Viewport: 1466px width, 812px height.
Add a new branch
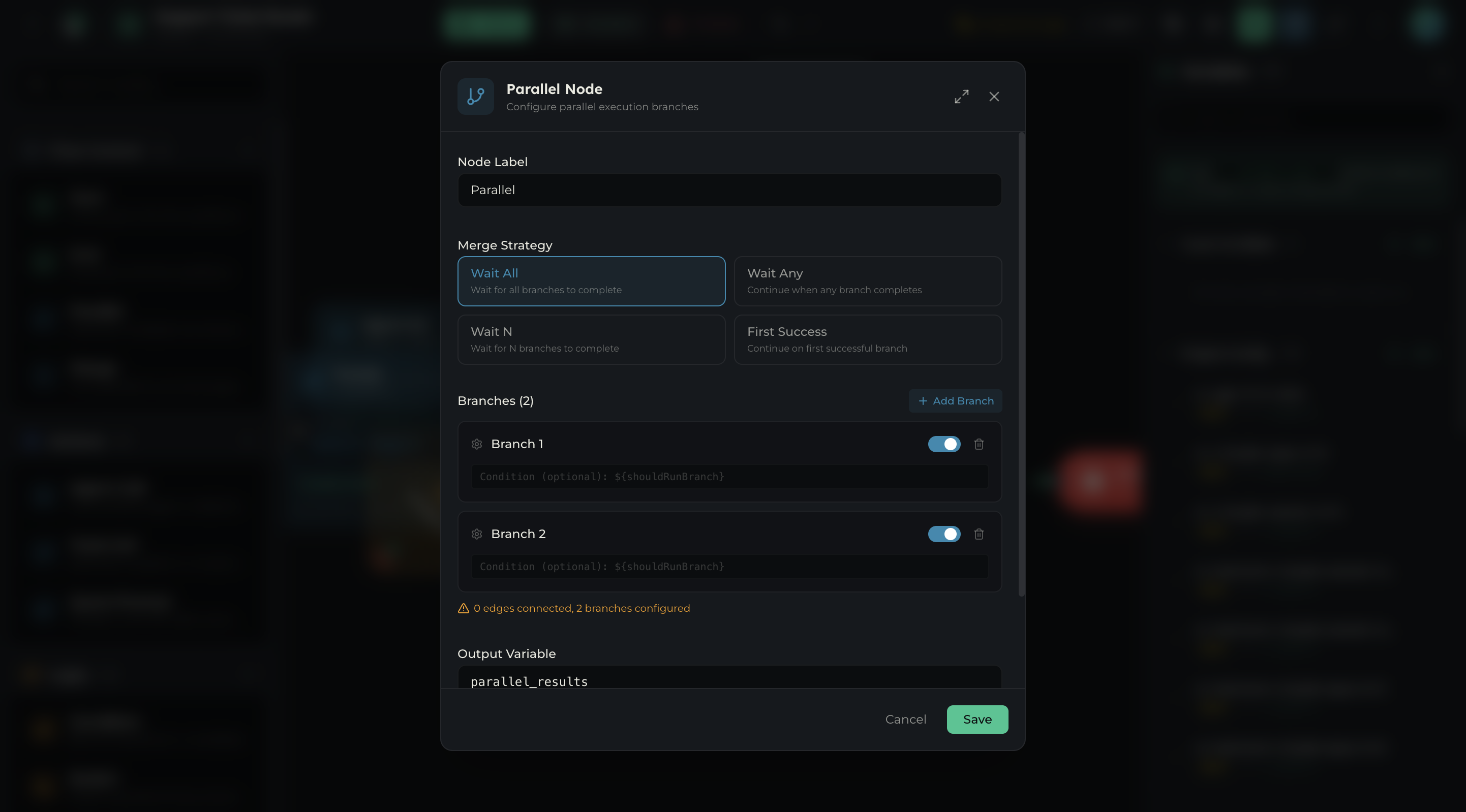(955, 400)
